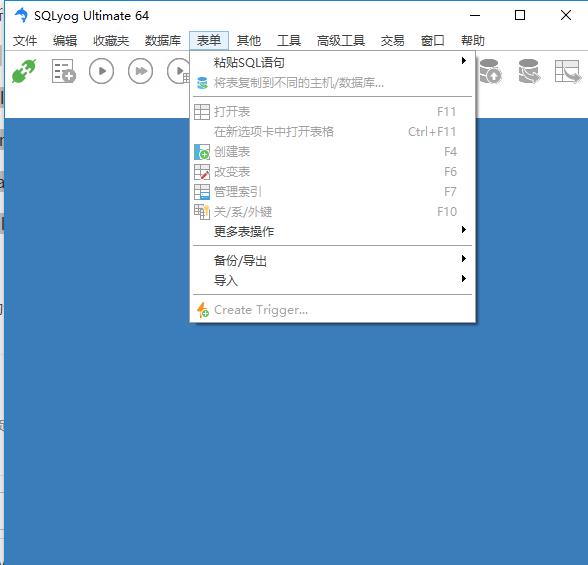Viewport: 588px width, 565px height.
Task: Click the execute query play button
Action: coord(101,71)
